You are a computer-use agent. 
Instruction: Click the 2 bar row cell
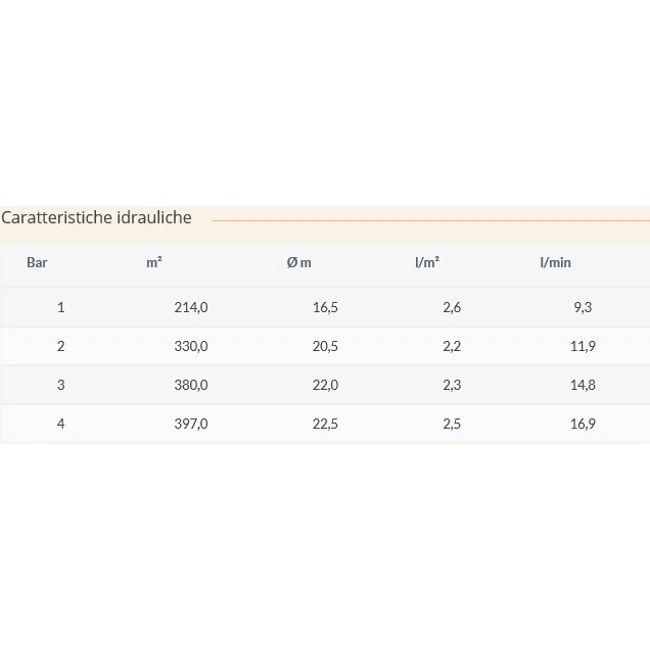click(61, 346)
